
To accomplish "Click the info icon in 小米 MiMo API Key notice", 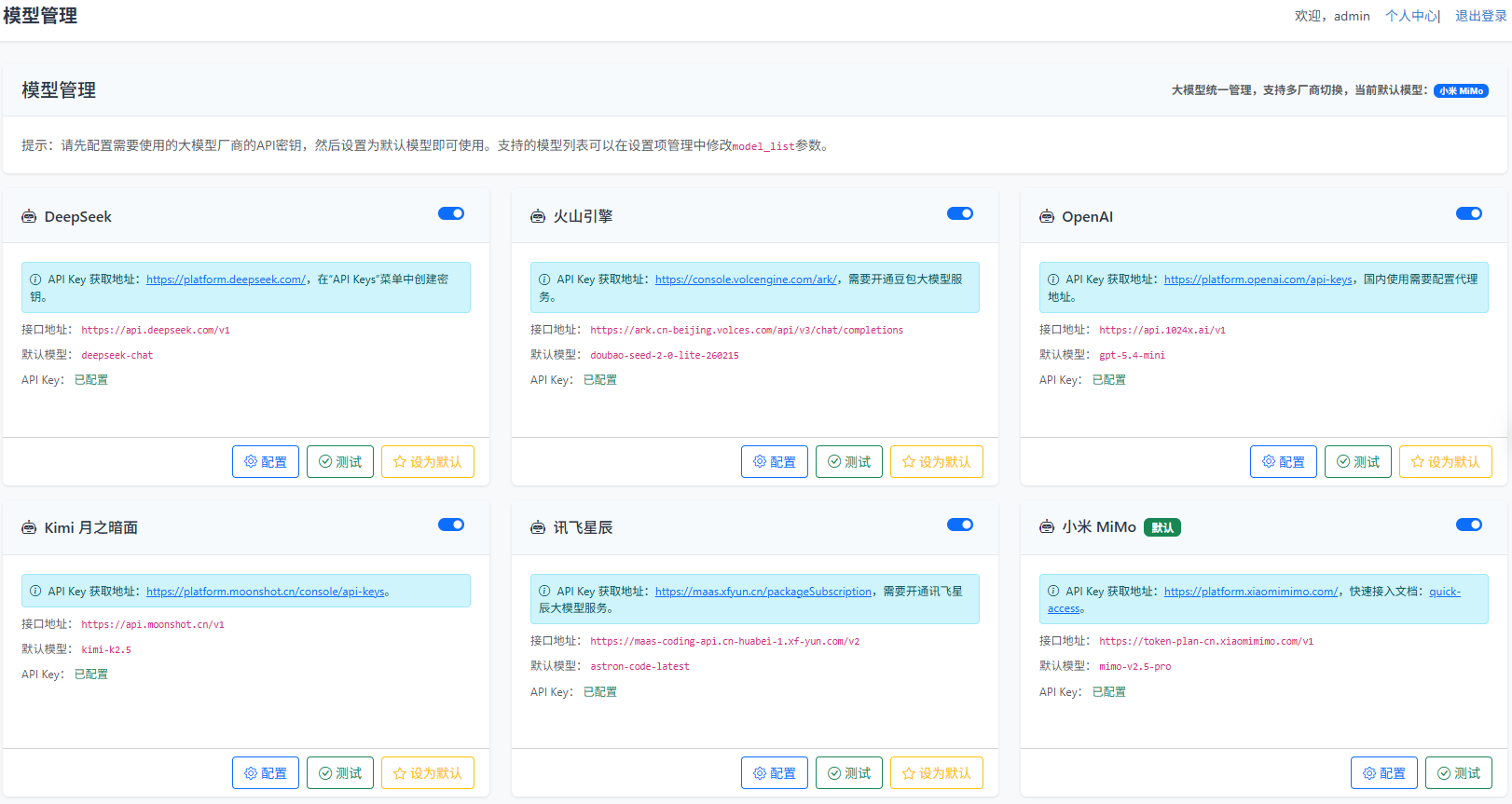I will pyautogui.click(x=1053, y=591).
